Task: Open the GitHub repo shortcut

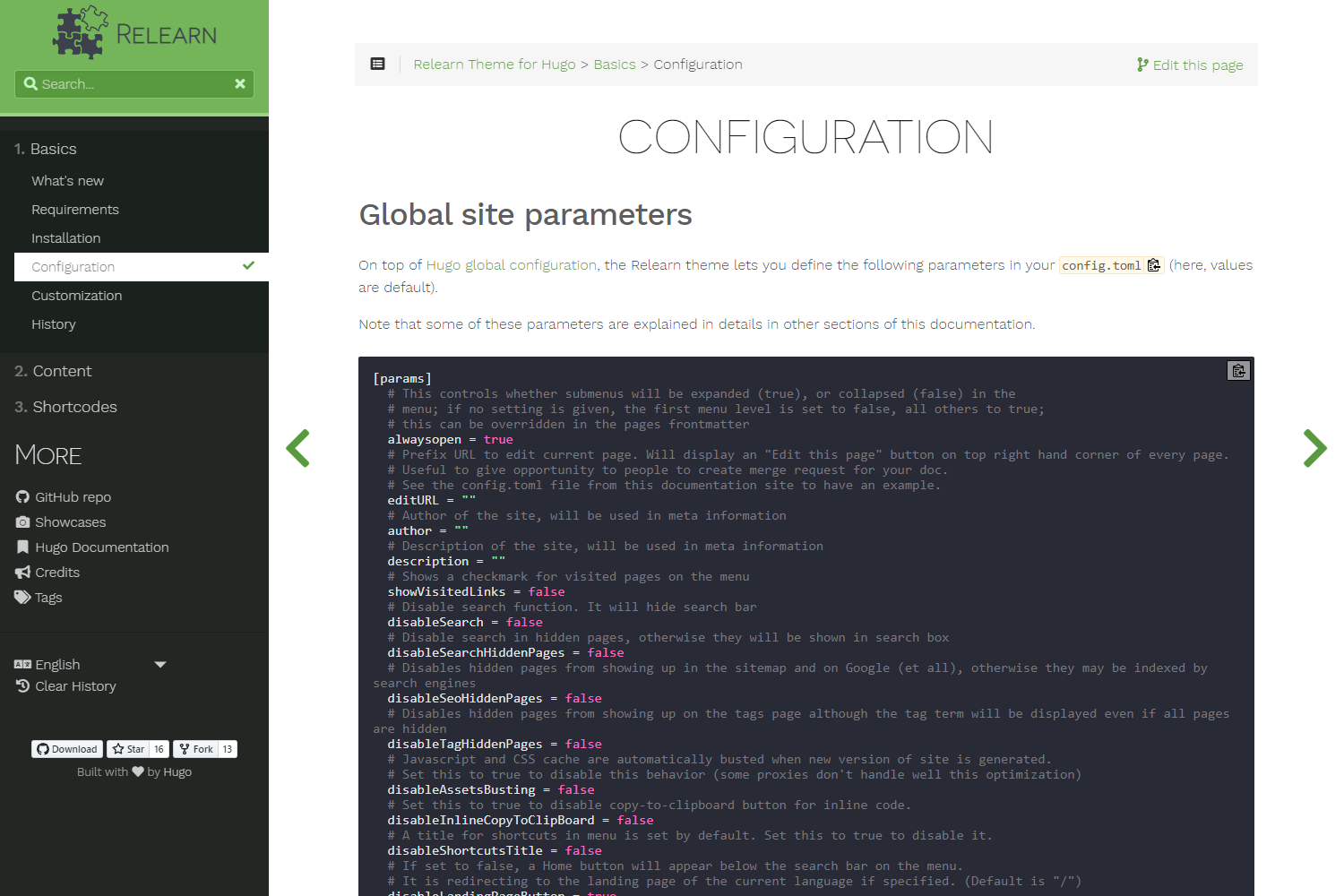Action: point(64,497)
